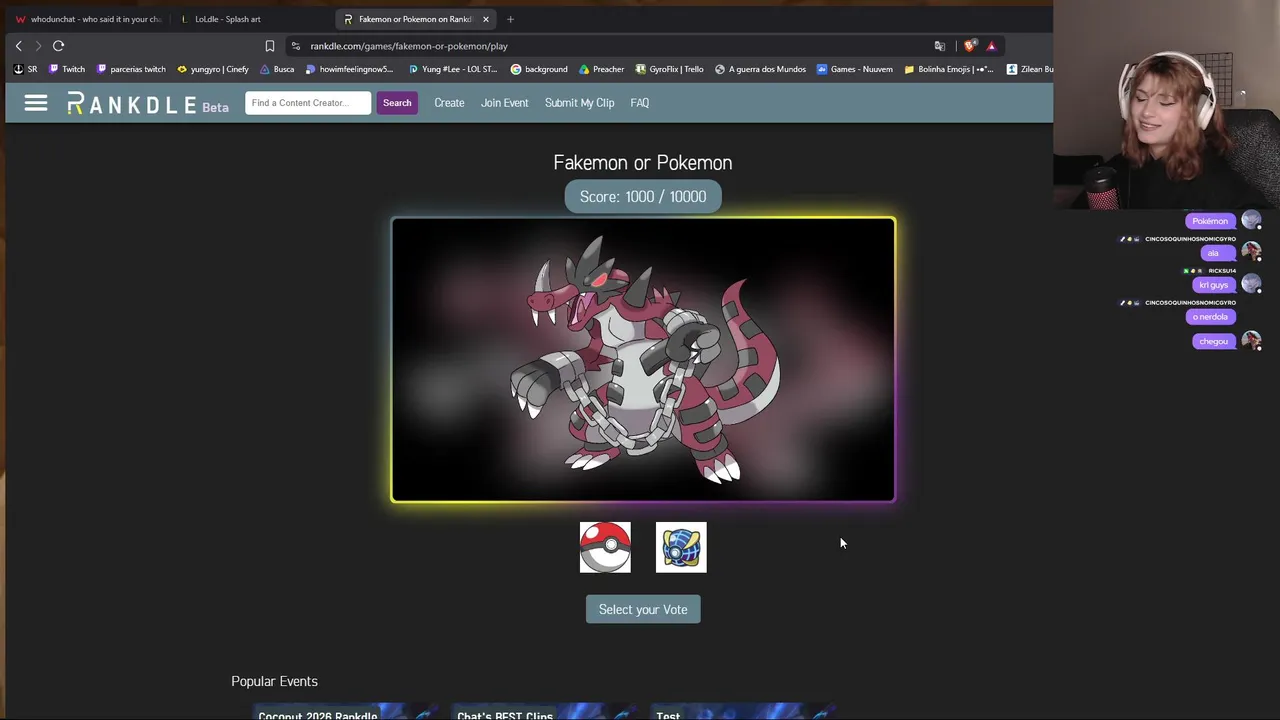Click the Popular Events heading
This screenshot has width=1280, height=720.
(274, 681)
